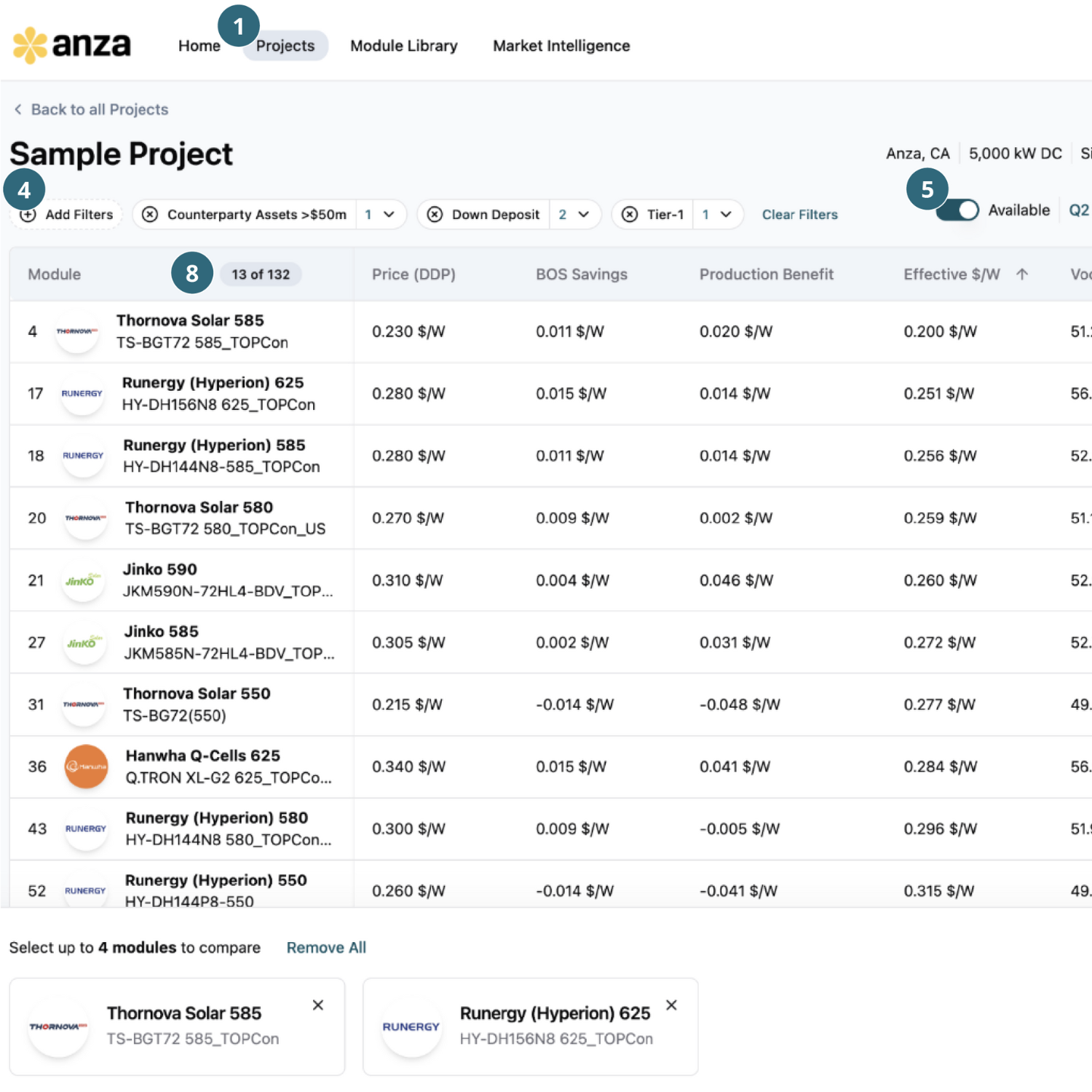Remove the Tier-1 filter

coord(630,215)
